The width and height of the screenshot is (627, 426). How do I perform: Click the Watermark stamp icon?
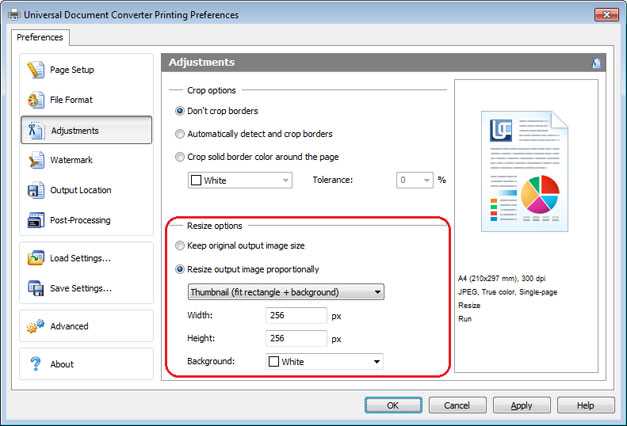tap(36, 160)
